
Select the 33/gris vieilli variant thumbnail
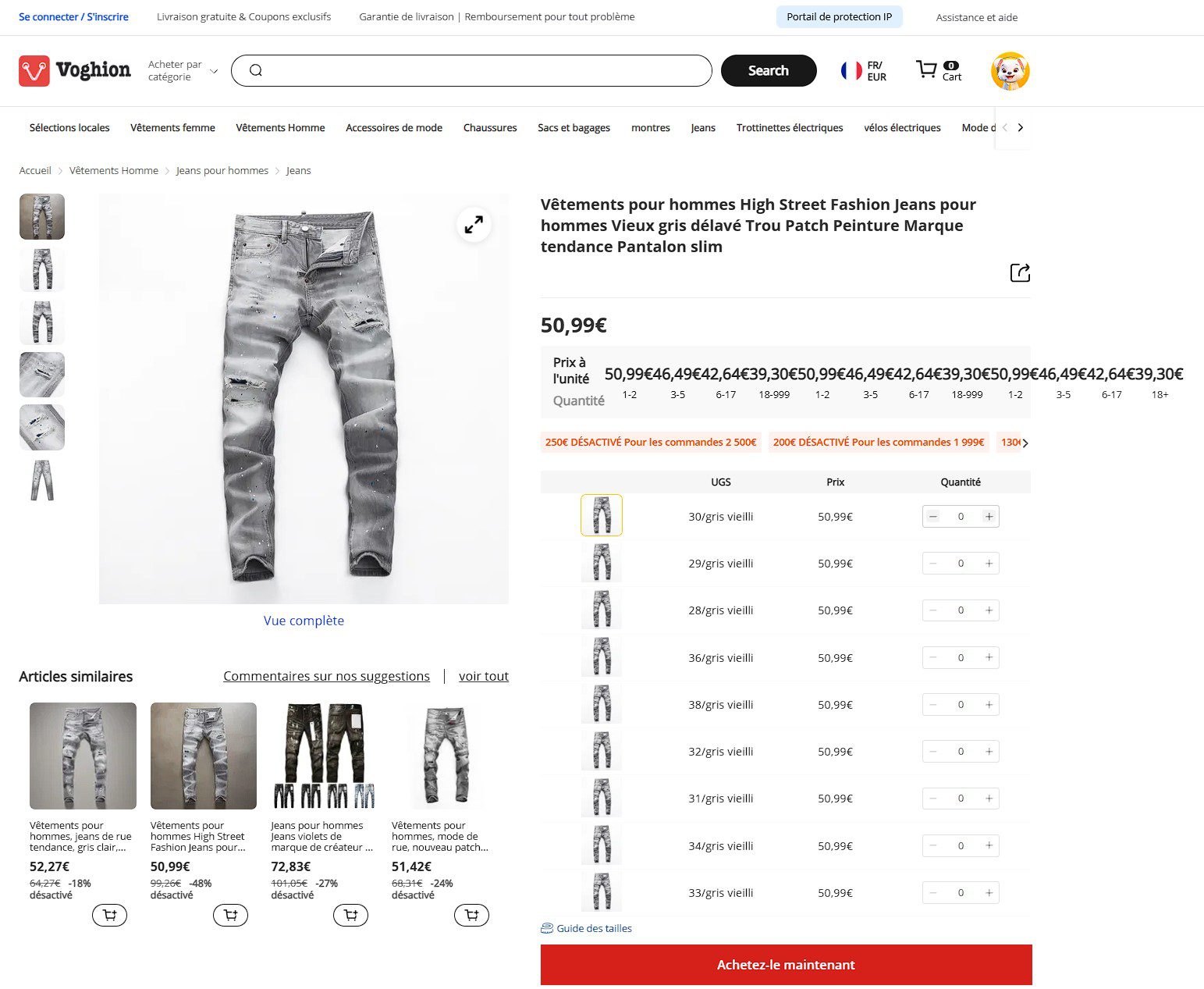tap(602, 892)
